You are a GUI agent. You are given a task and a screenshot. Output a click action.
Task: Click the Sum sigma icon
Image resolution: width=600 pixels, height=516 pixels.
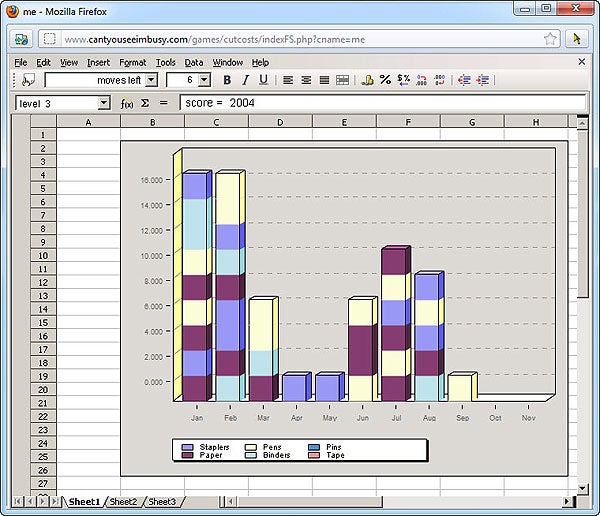(145, 103)
